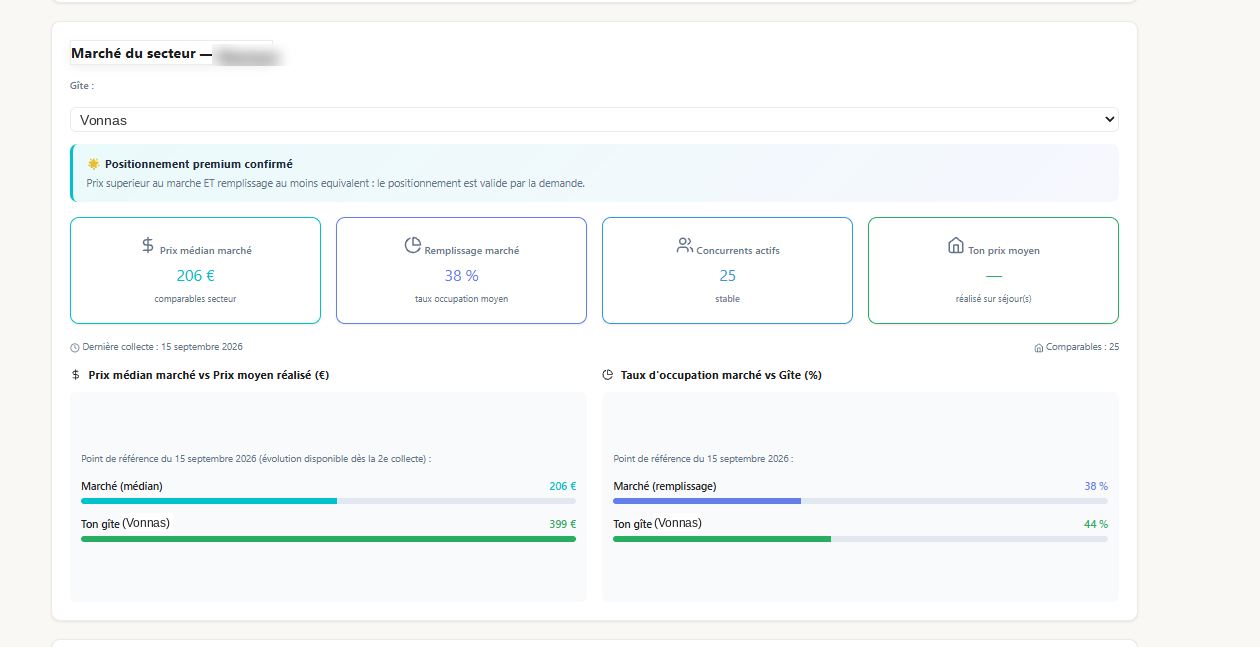
Task: Click the "taux occupation moyen" caption
Action: tap(462, 299)
